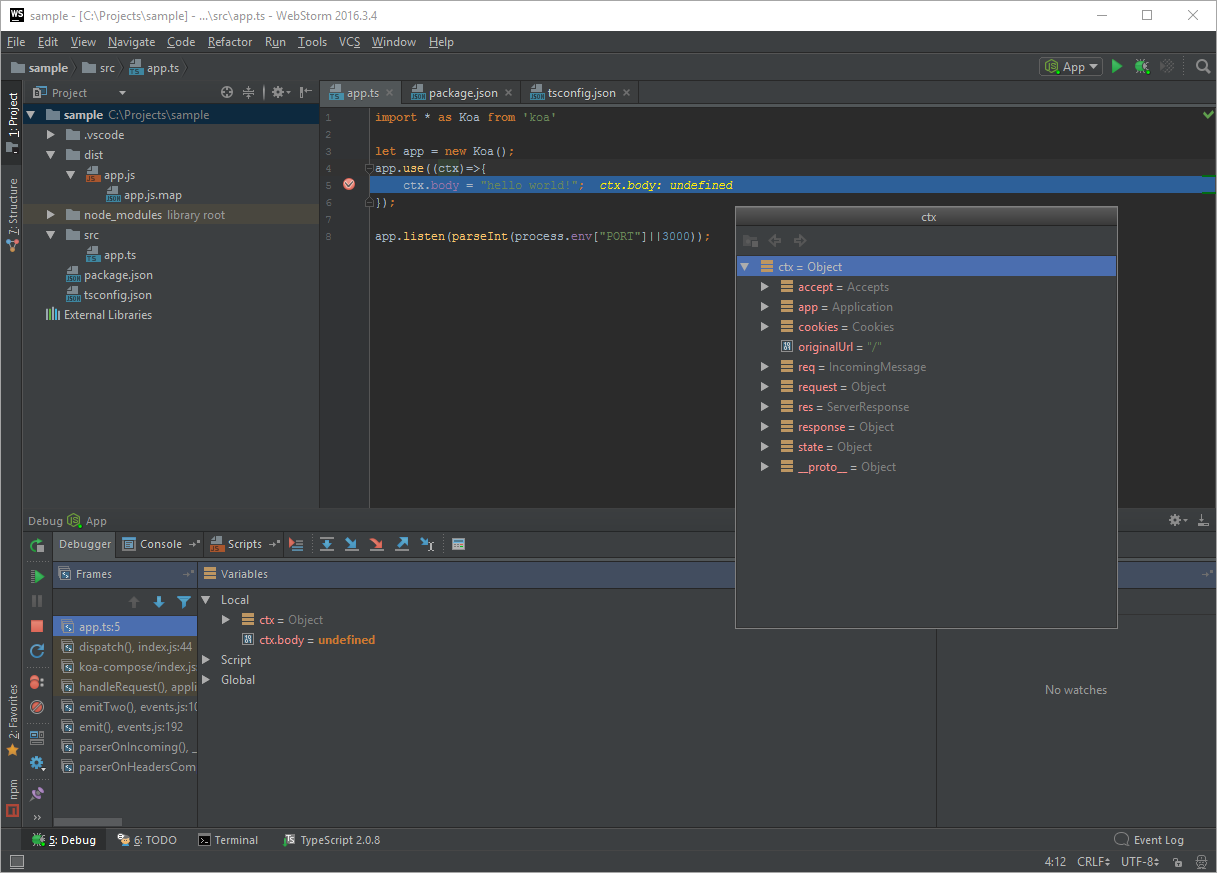Collapse the src folder in Project tree

50,235
